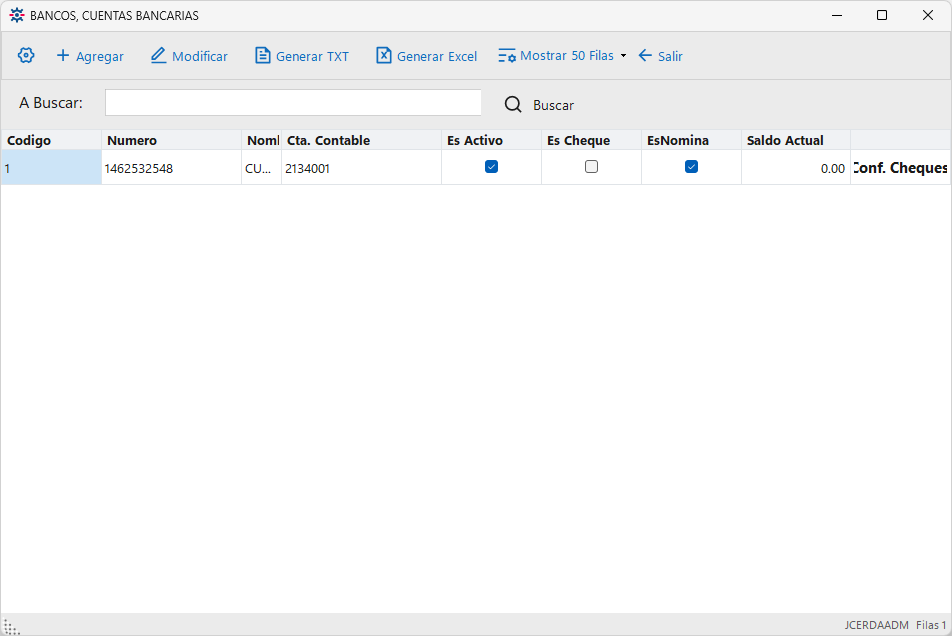Click the Generar Excel text label
The height and width of the screenshot is (636, 952).
point(437,56)
